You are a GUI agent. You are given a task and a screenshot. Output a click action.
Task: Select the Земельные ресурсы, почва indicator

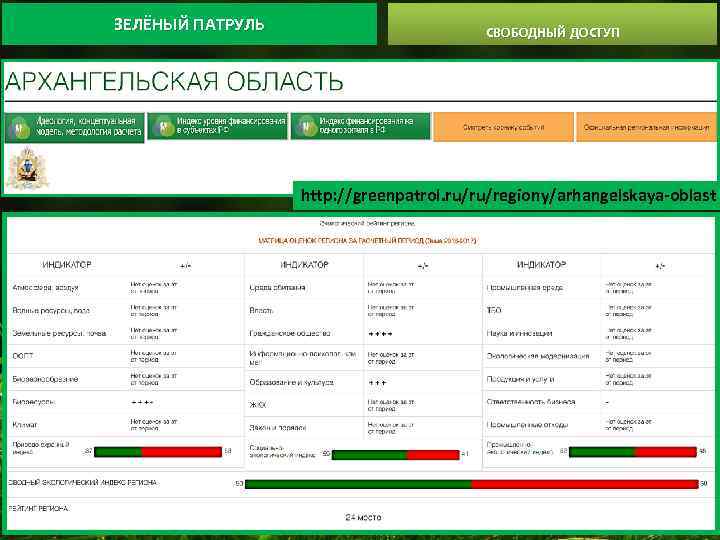[59, 333]
